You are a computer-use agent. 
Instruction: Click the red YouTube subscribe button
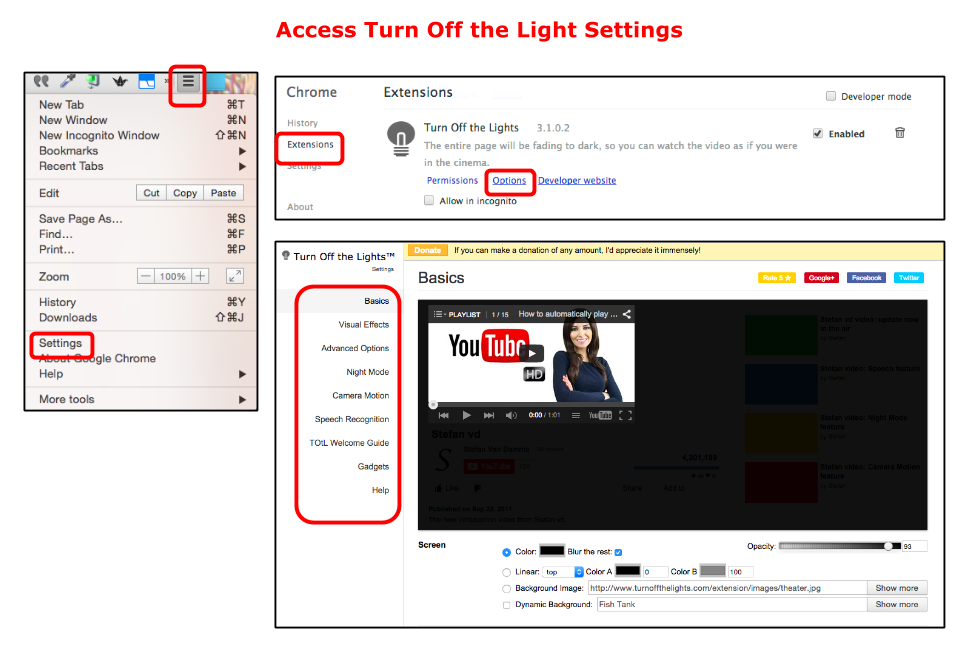(489, 467)
